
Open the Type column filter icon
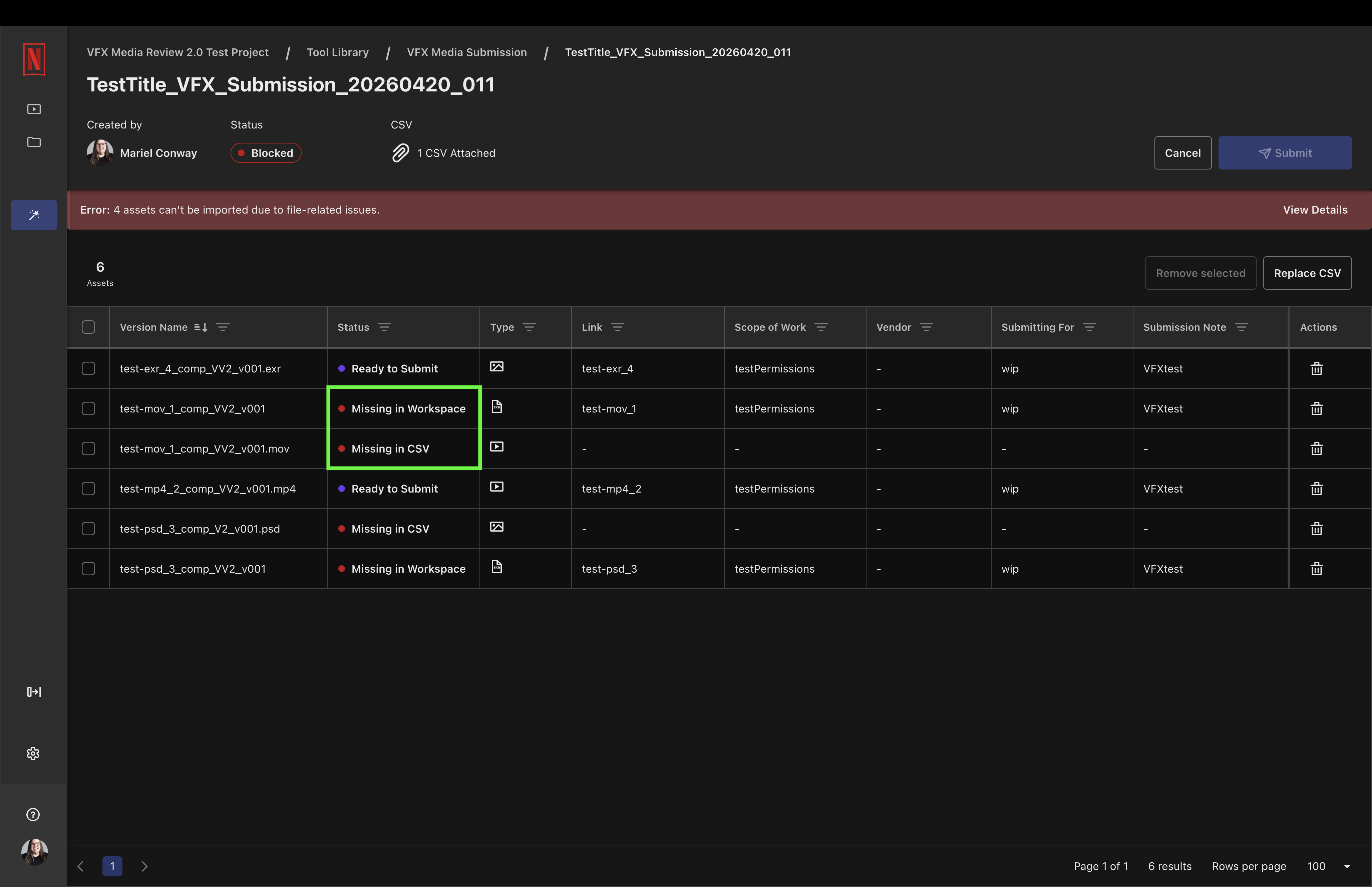529,327
